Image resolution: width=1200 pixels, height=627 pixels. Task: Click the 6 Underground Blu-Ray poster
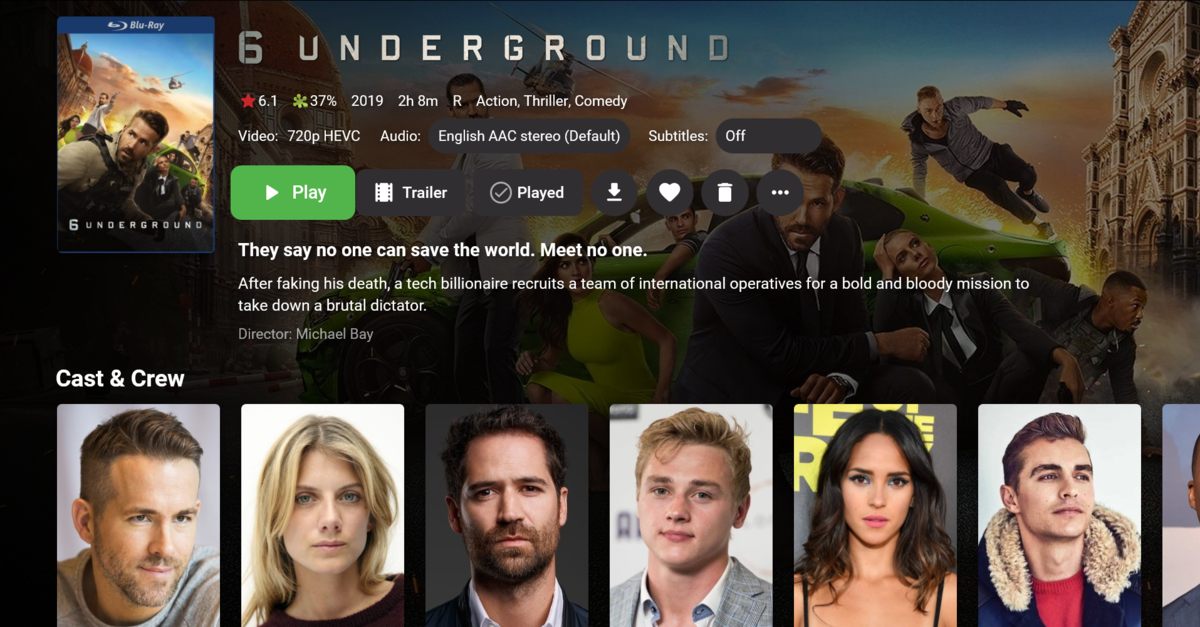click(136, 134)
